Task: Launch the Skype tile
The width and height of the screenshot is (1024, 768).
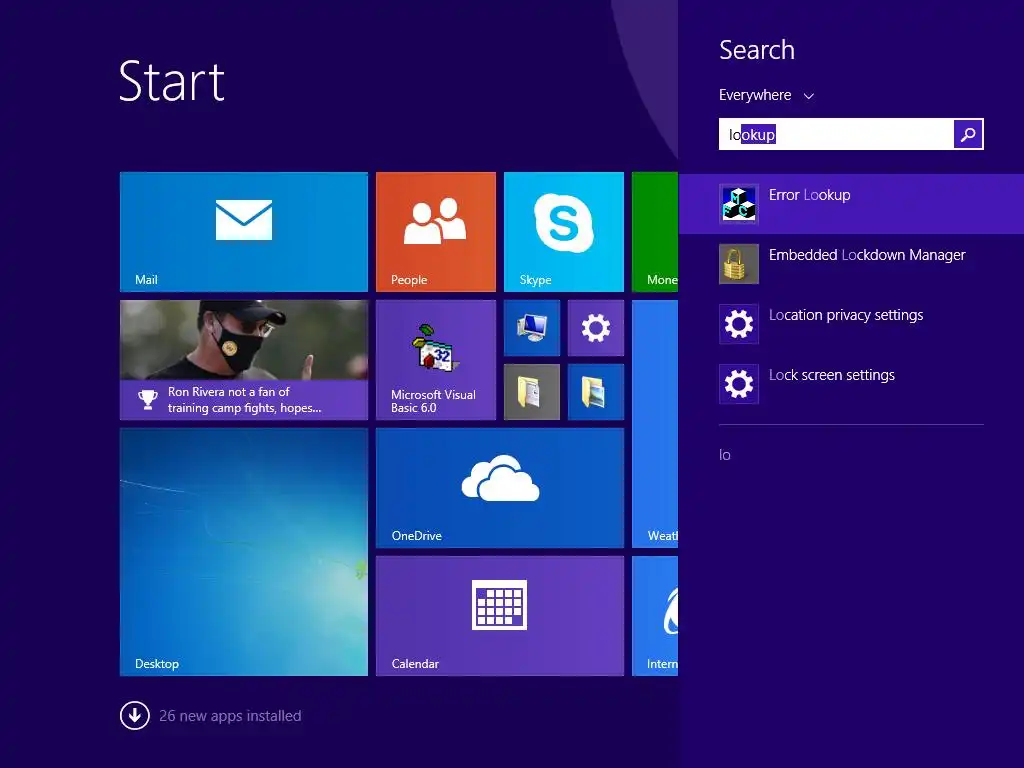Action: [564, 232]
